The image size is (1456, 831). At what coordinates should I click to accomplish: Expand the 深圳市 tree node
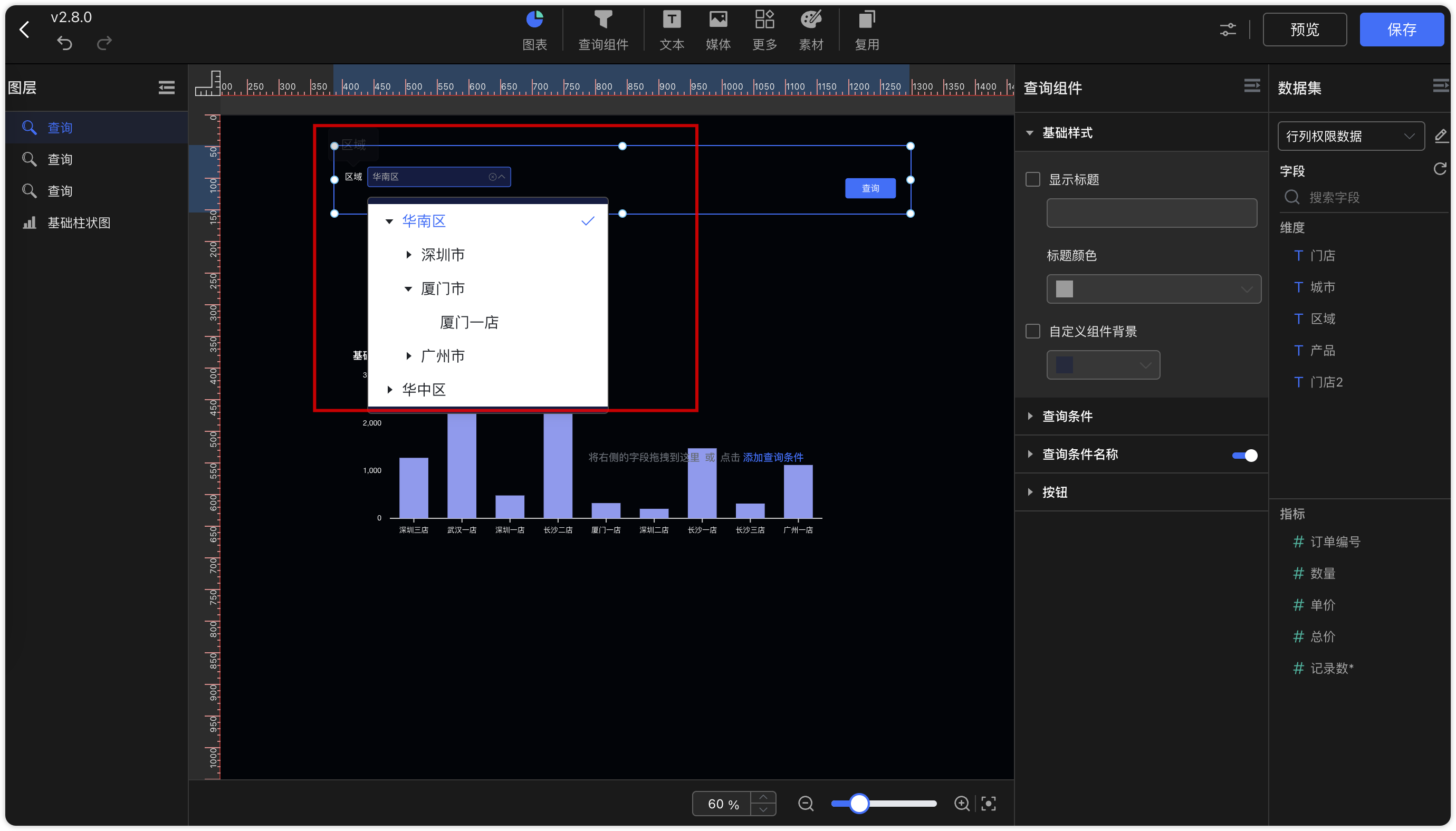coord(408,255)
